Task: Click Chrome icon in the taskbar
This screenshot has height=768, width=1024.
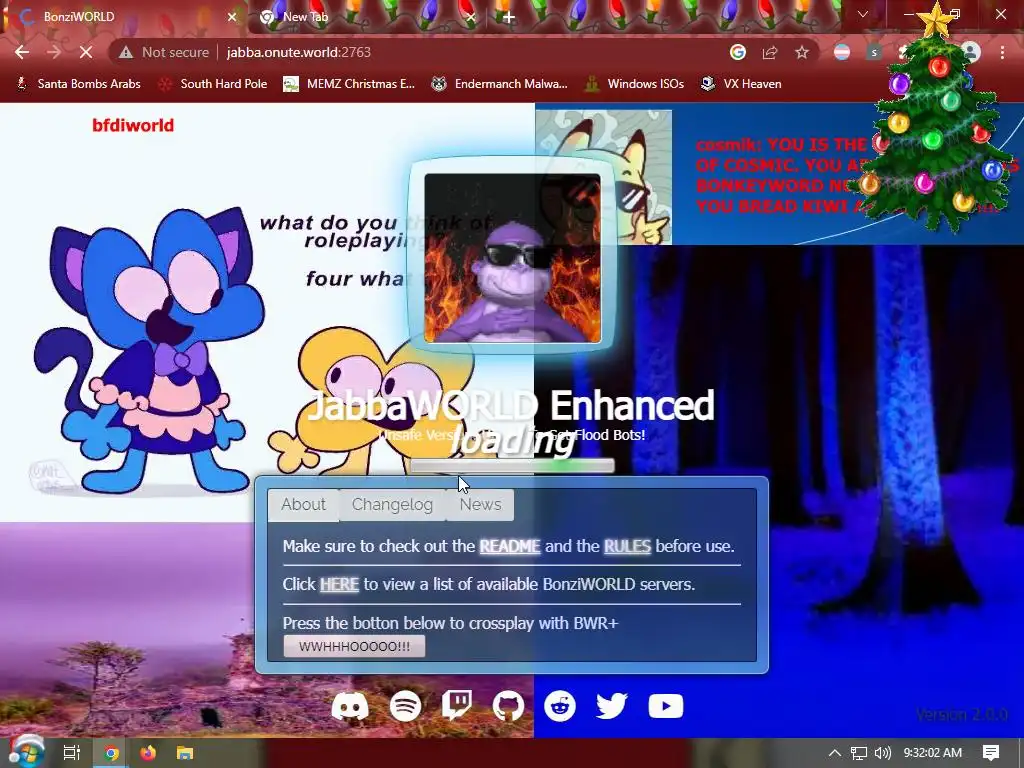Action: (x=112, y=753)
